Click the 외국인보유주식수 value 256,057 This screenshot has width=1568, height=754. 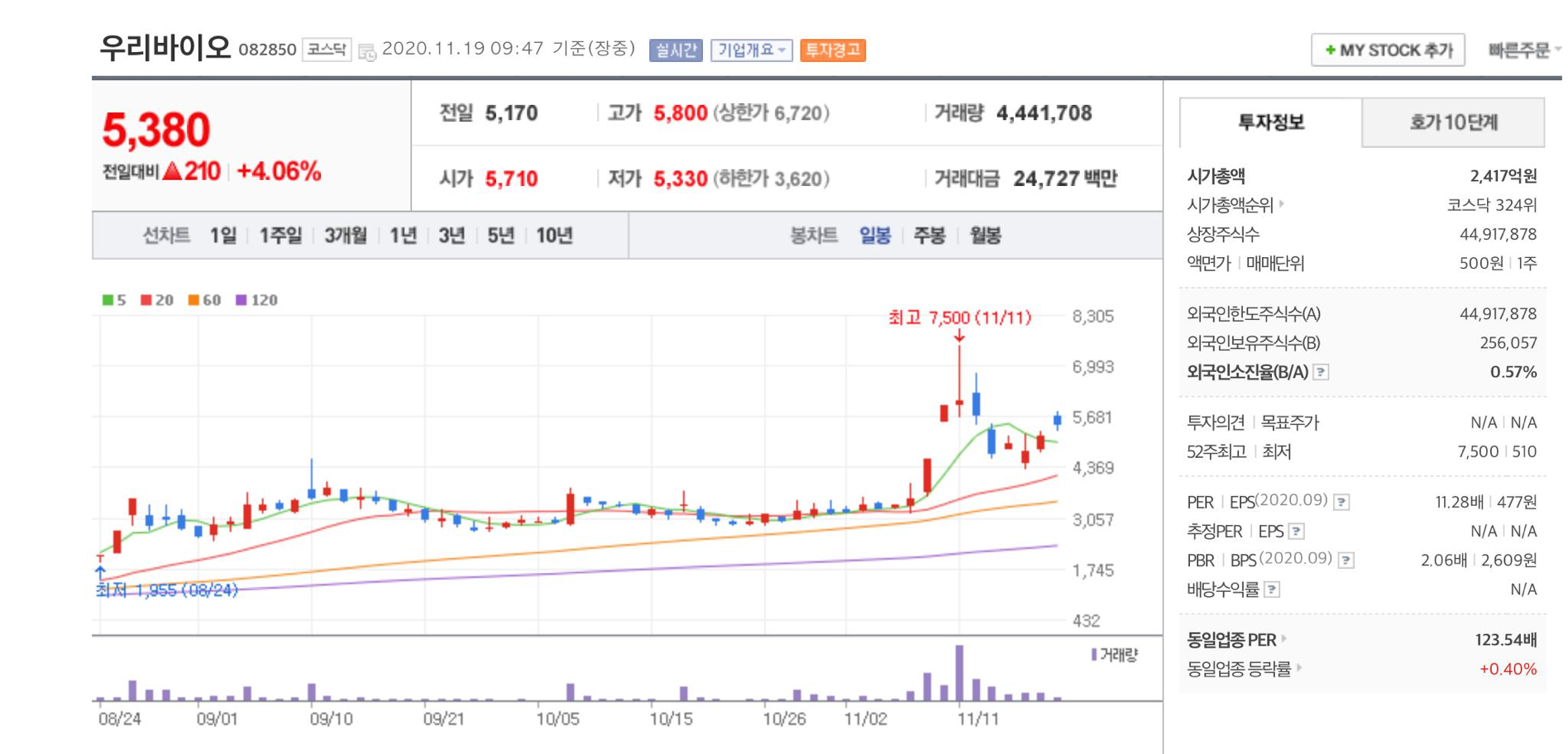click(x=1508, y=343)
